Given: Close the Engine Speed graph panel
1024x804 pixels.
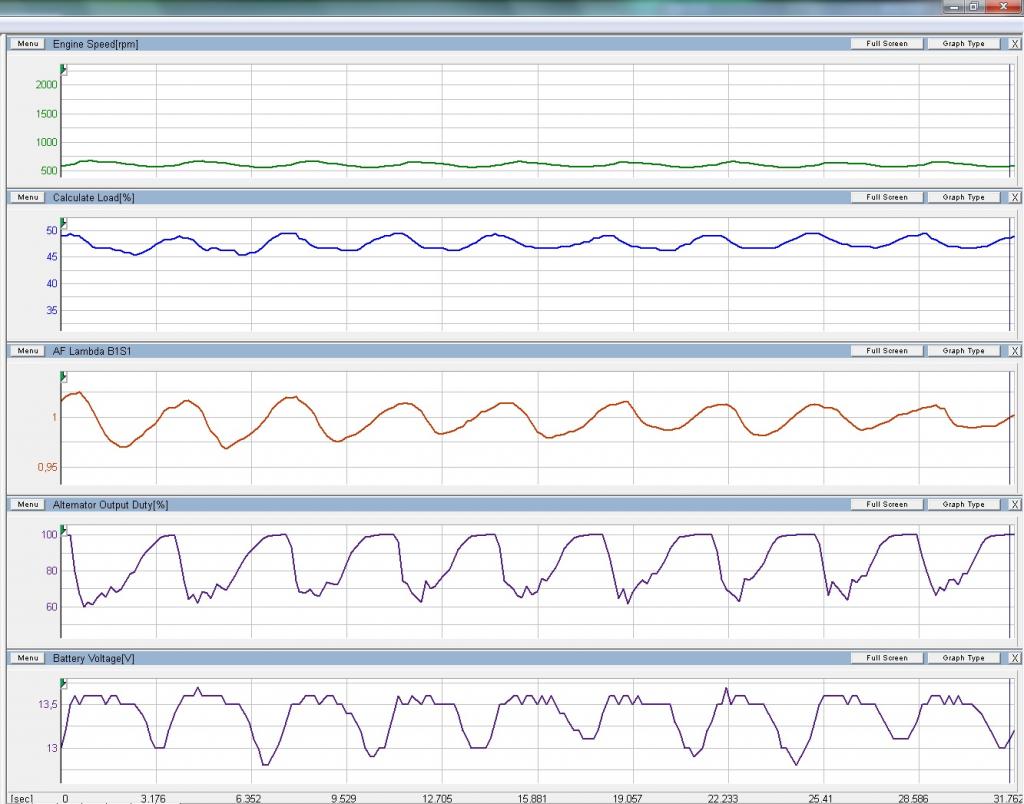Looking at the screenshot, I should pos(1014,44).
